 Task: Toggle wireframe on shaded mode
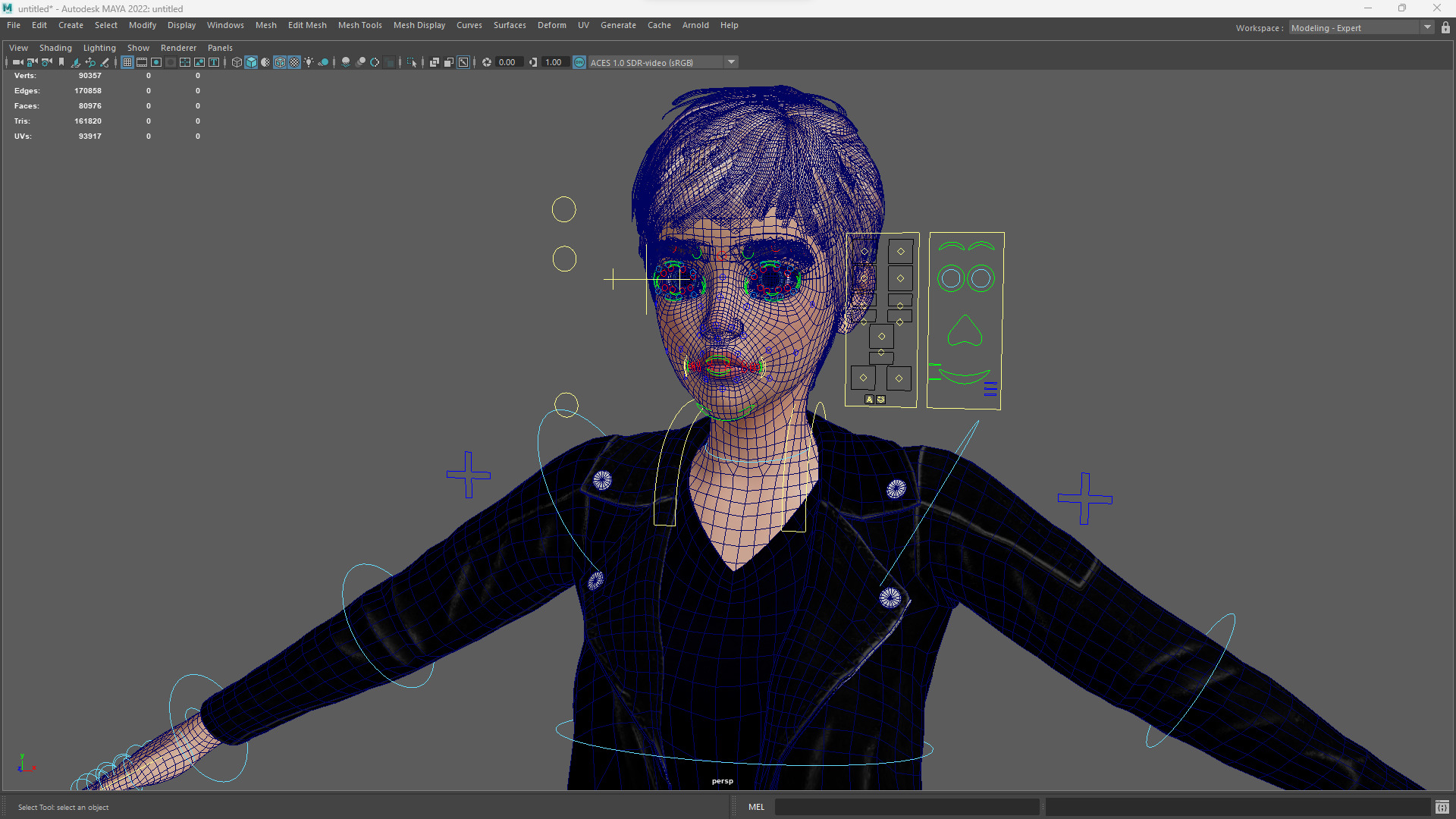[280, 62]
